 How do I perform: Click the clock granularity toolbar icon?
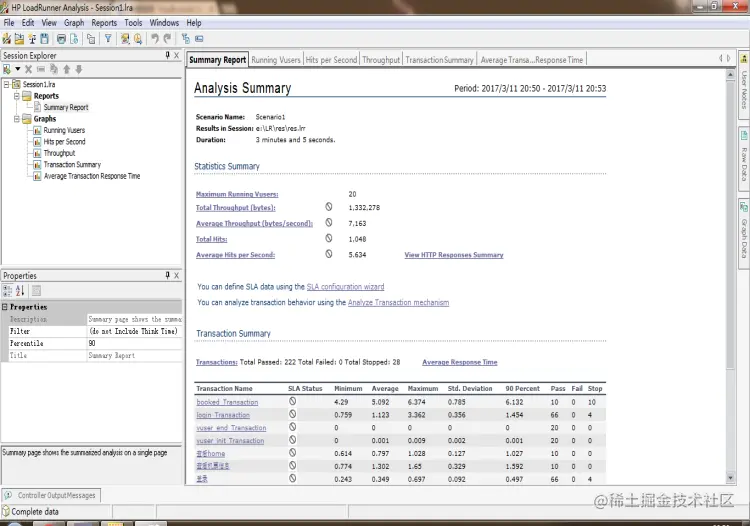pos(138,39)
